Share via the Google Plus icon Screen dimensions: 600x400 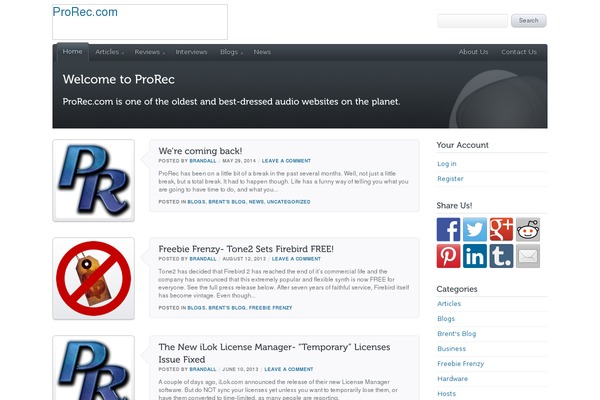click(x=501, y=229)
